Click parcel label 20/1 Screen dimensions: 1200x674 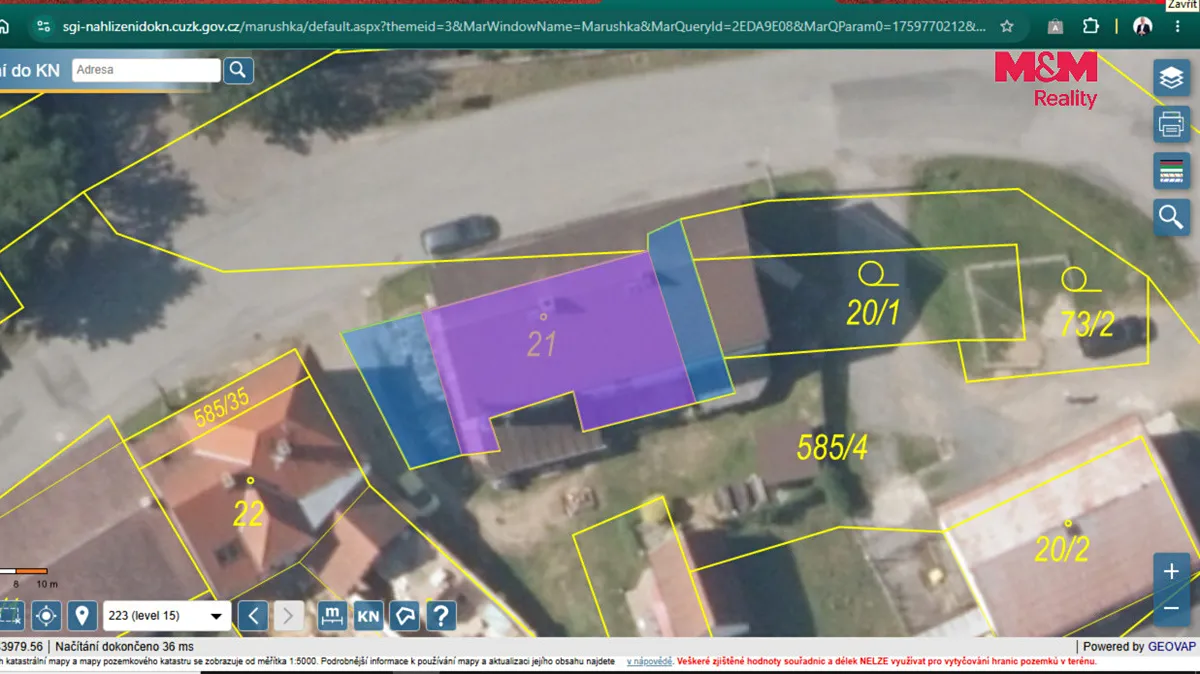pyautogui.click(x=873, y=313)
